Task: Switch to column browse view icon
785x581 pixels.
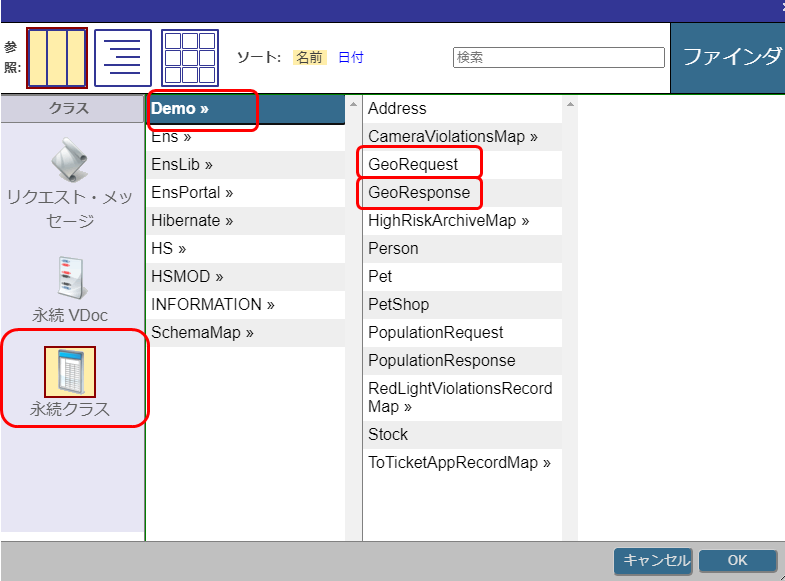Action: tap(56, 58)
